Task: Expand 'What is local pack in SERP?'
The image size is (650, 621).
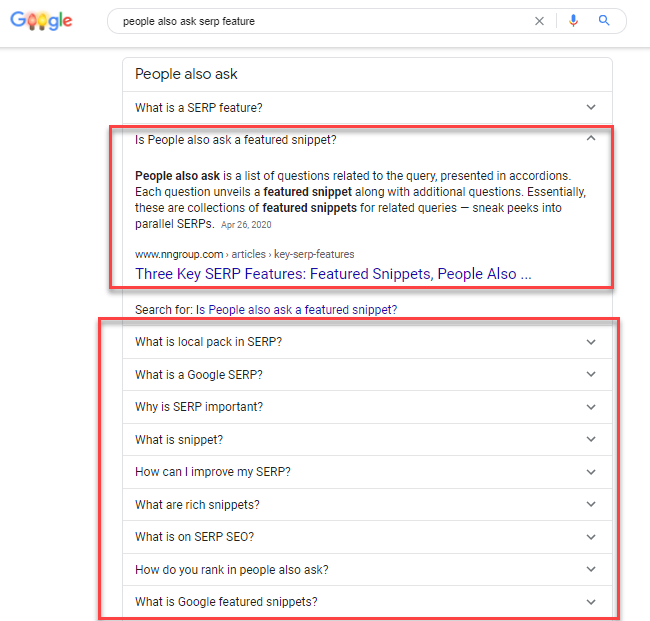Action: (591, 342)
